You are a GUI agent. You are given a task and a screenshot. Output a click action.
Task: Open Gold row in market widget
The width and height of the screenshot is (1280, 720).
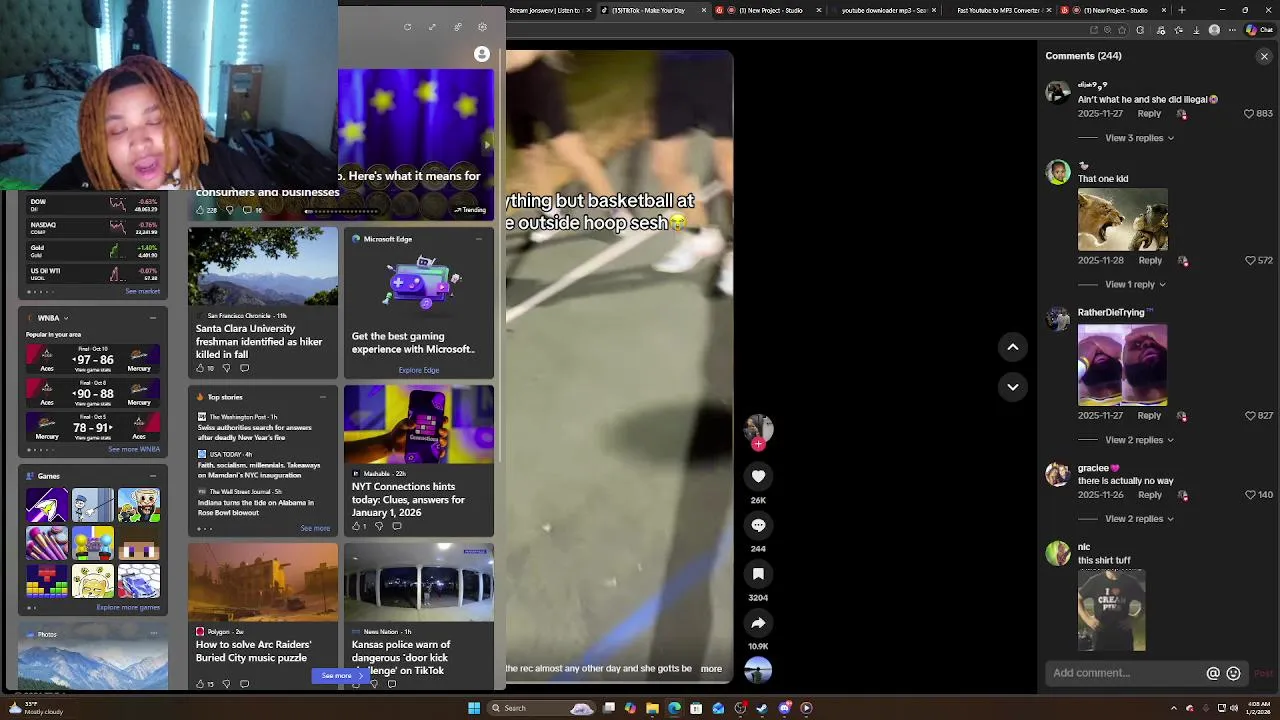[x=93, y=251]
